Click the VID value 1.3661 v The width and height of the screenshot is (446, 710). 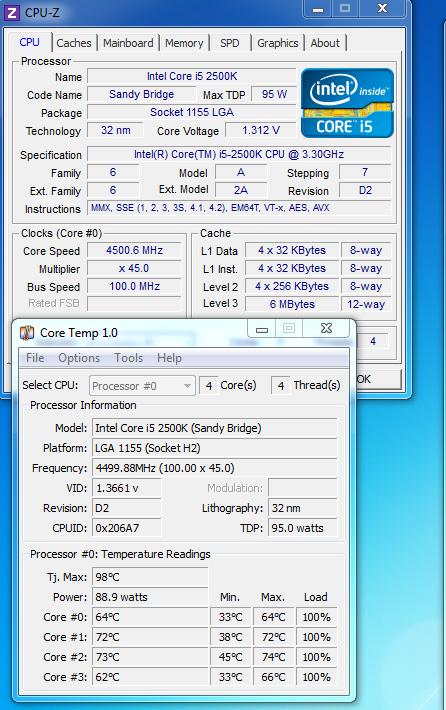[x=127, y=488]
